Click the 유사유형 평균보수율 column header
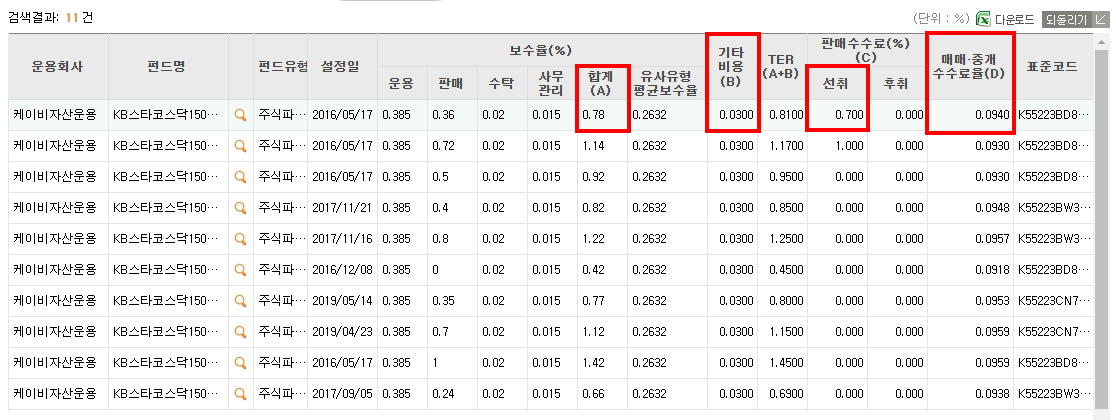The width and height of the screenshot is (1116, 420). coord(668,83)
